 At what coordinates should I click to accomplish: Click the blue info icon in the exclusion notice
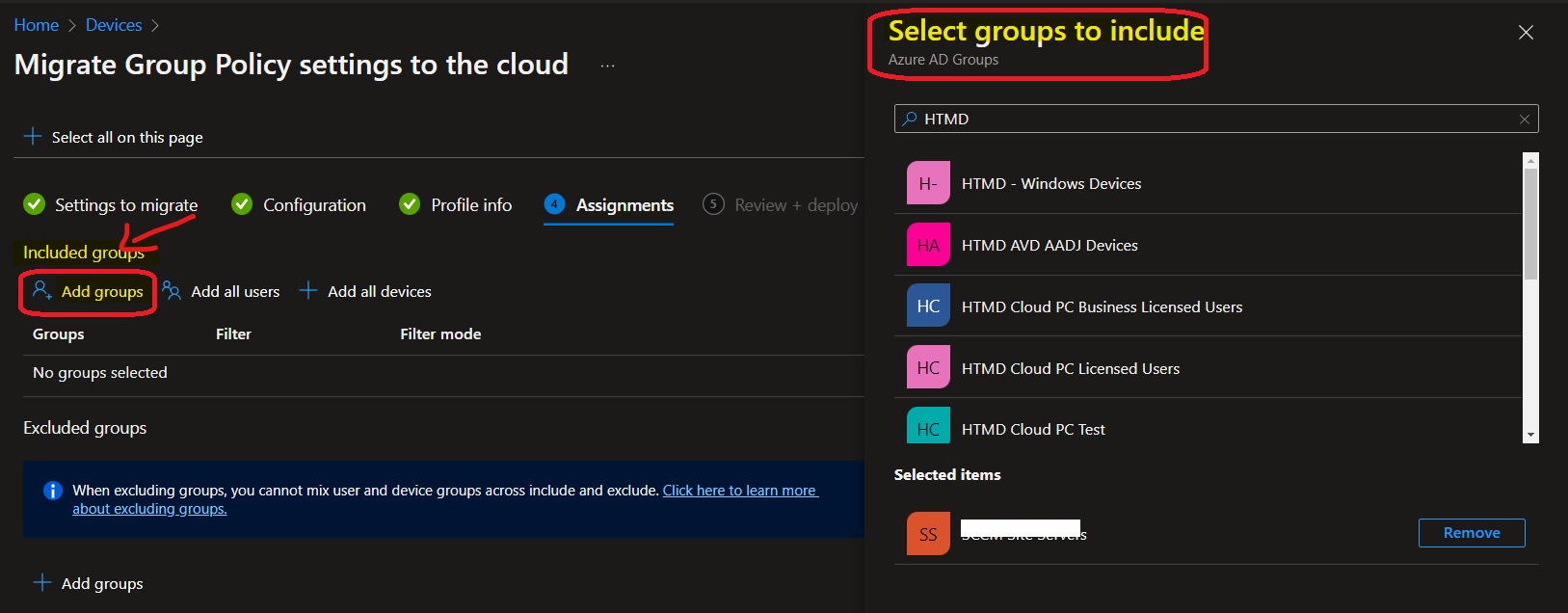pyautogui.click(x=53, y=491)
